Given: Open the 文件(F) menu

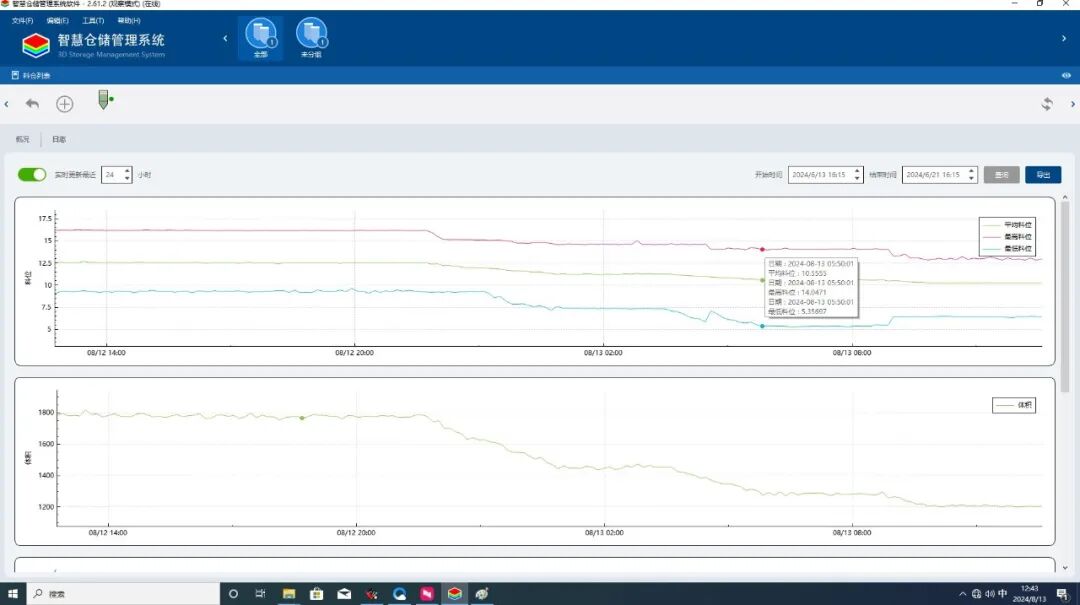Looking at the screenshot, I should click(22, 21).
